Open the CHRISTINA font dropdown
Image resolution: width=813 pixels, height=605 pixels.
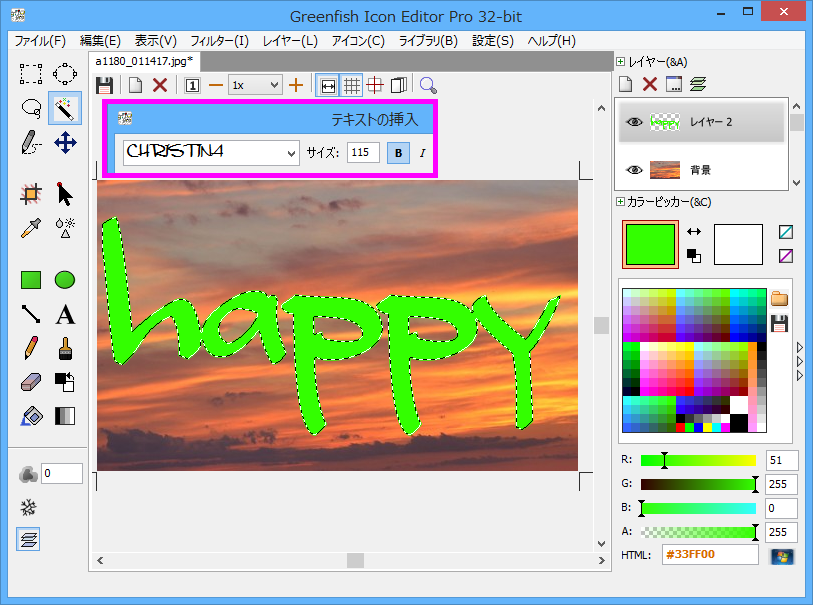click(292, 152)
